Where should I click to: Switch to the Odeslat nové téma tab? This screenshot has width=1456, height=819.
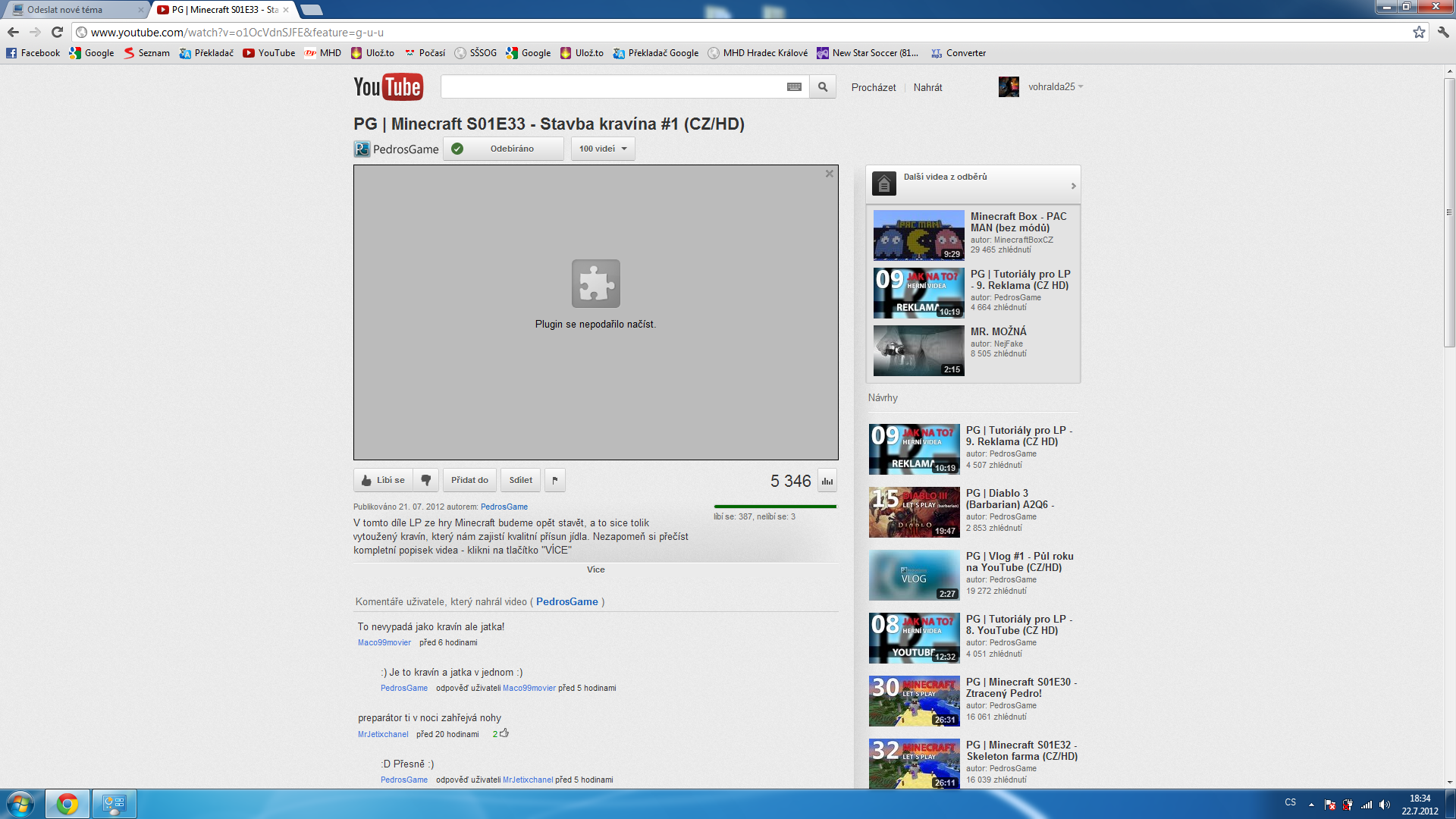72,10
